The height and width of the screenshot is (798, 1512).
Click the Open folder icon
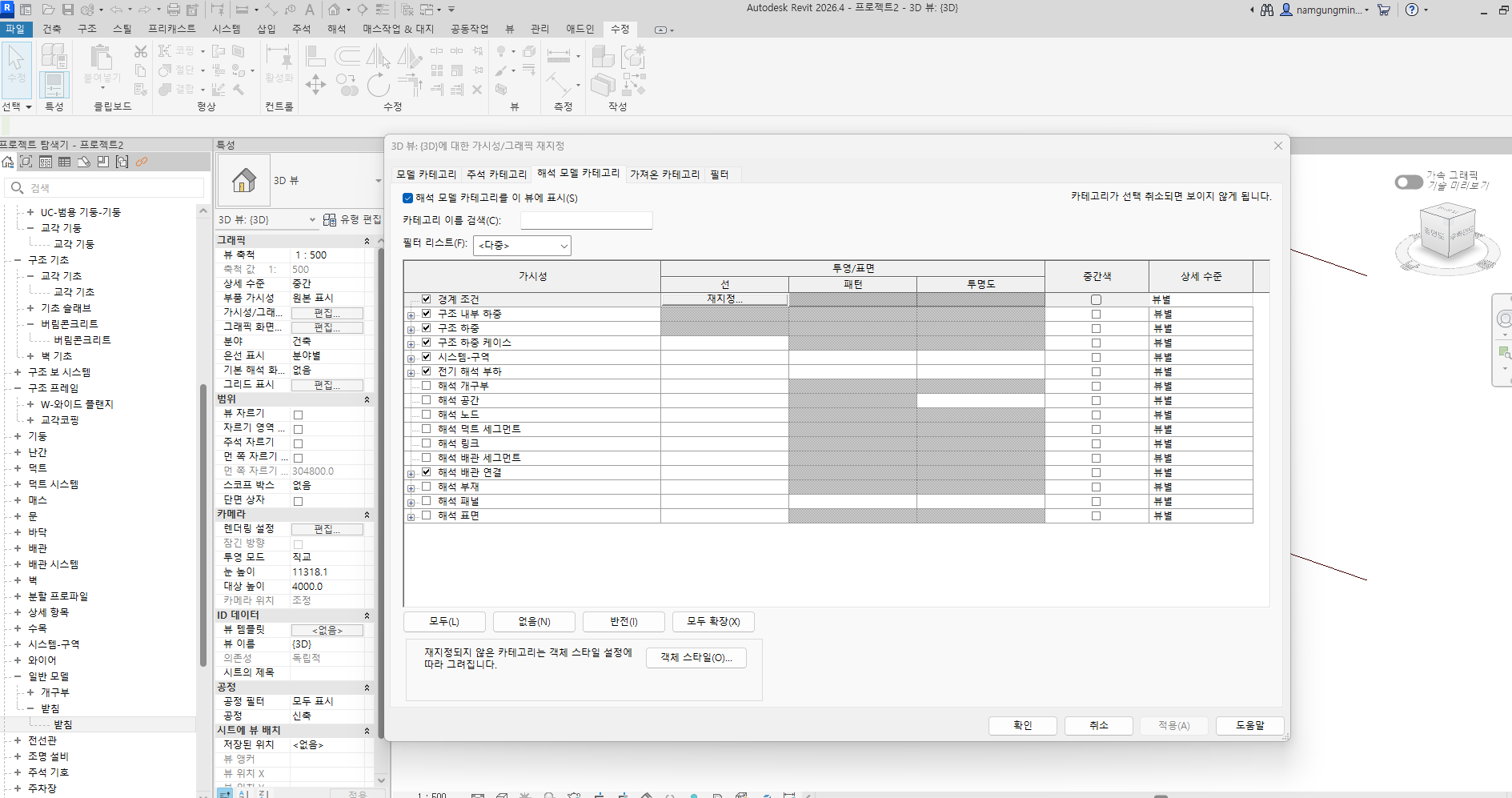click(x=48, y=10)
